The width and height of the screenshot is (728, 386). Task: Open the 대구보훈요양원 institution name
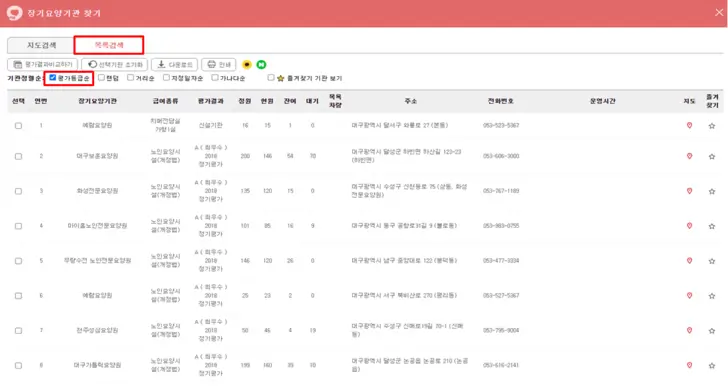[98, 156]
